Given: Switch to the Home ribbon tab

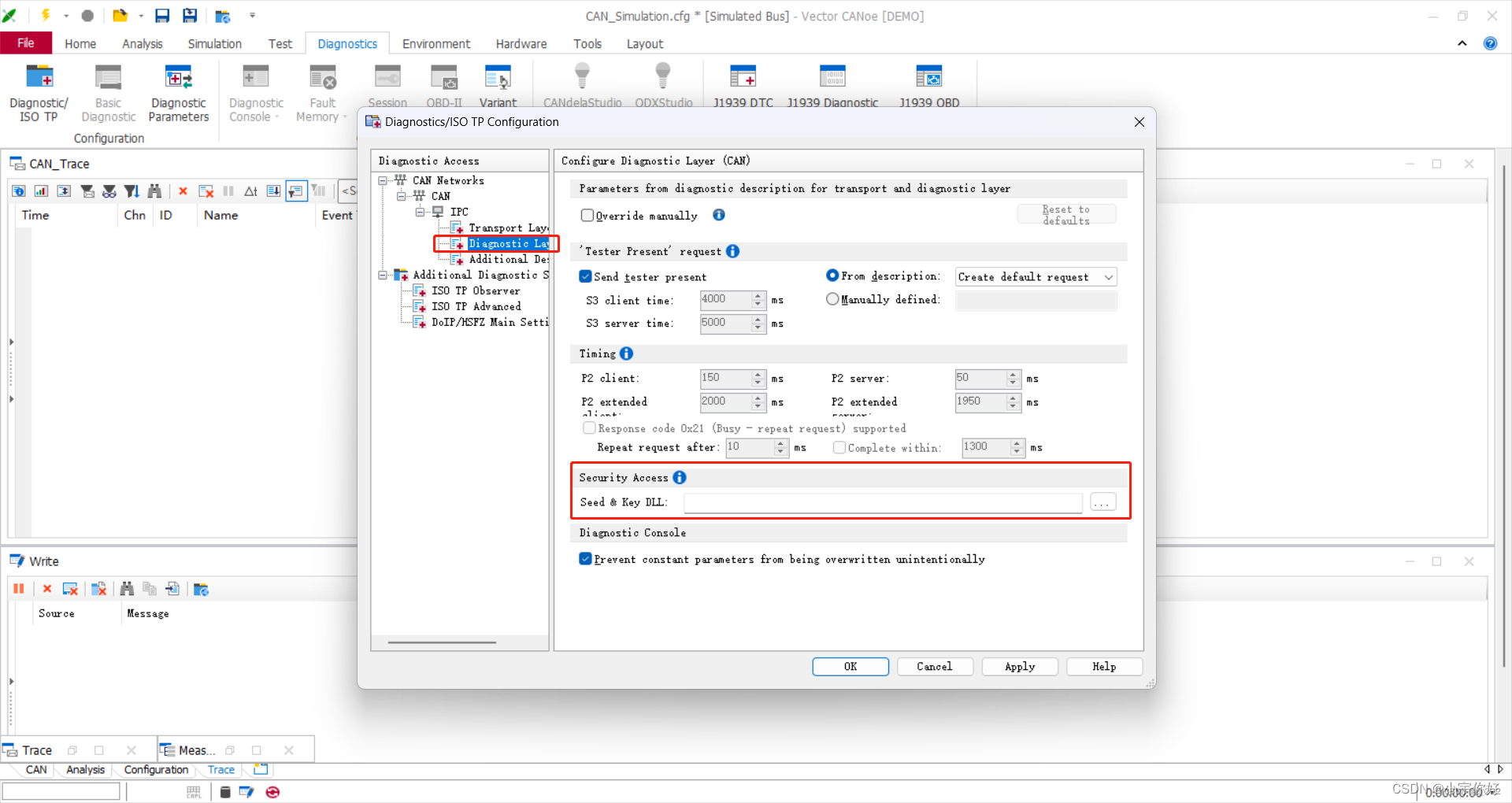Looking at the screenshot, I should coord(80,44).
